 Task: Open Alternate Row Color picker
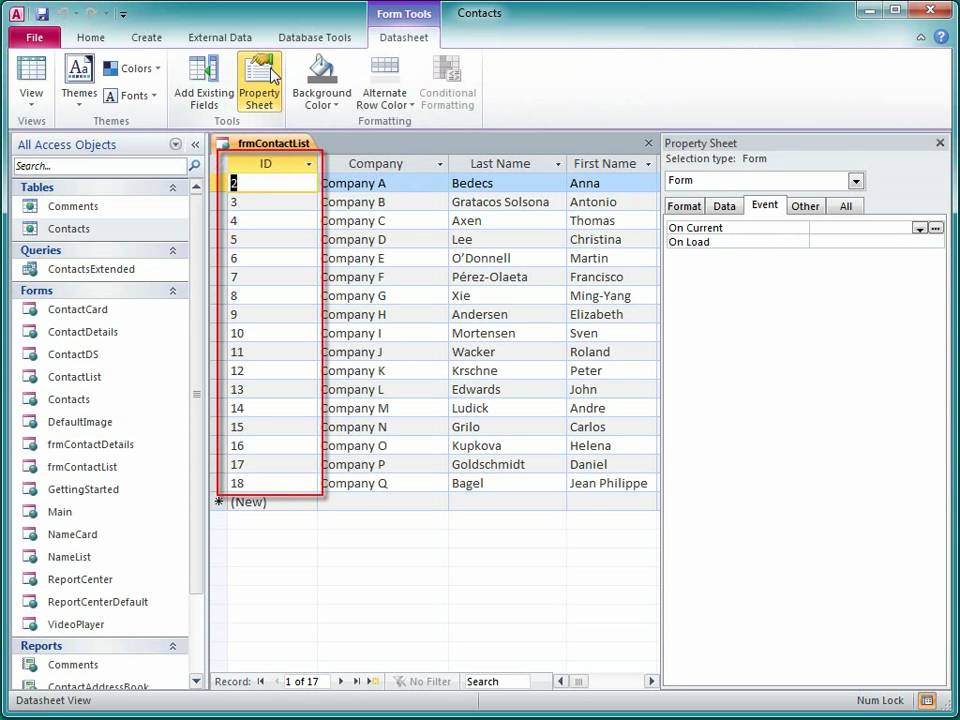[384, 83]
